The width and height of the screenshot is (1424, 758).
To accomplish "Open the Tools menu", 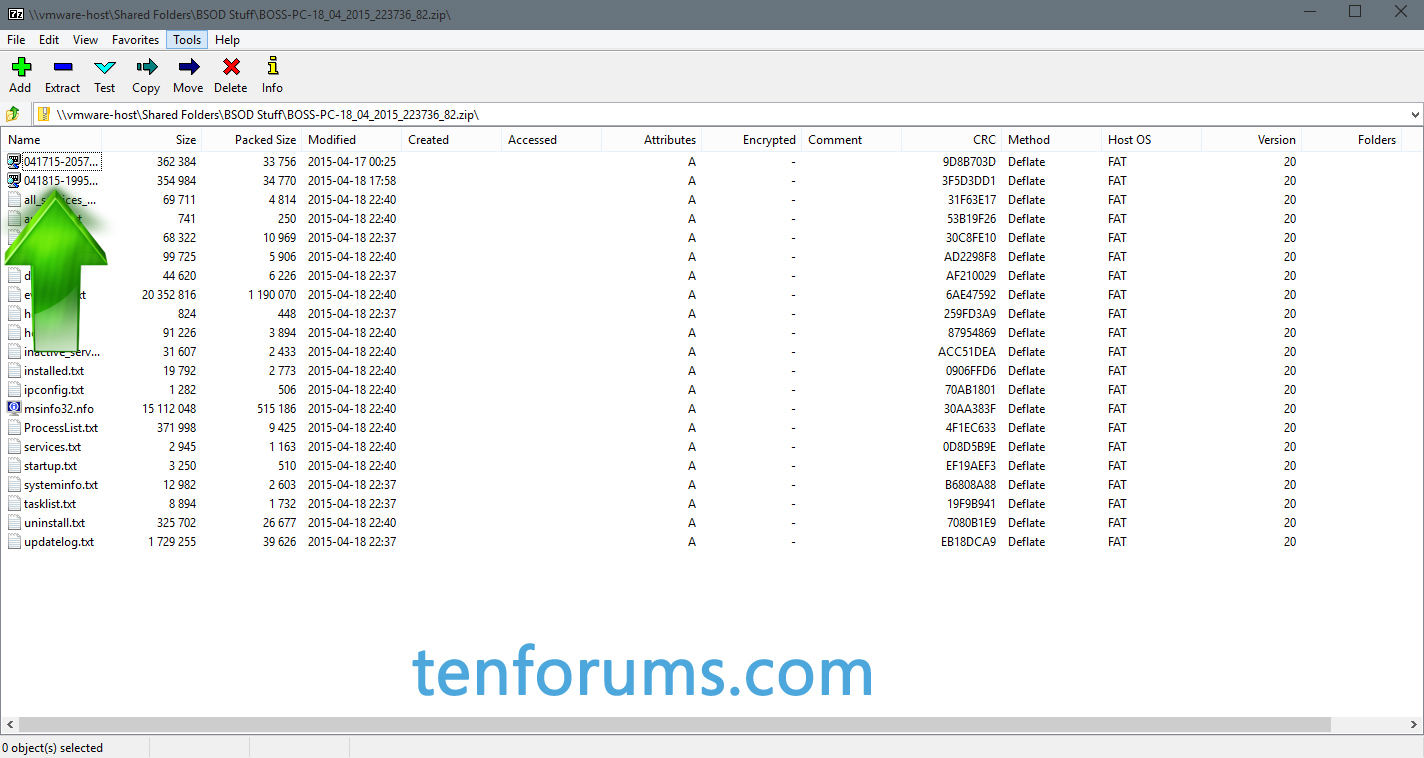I will tap(186, 39).
